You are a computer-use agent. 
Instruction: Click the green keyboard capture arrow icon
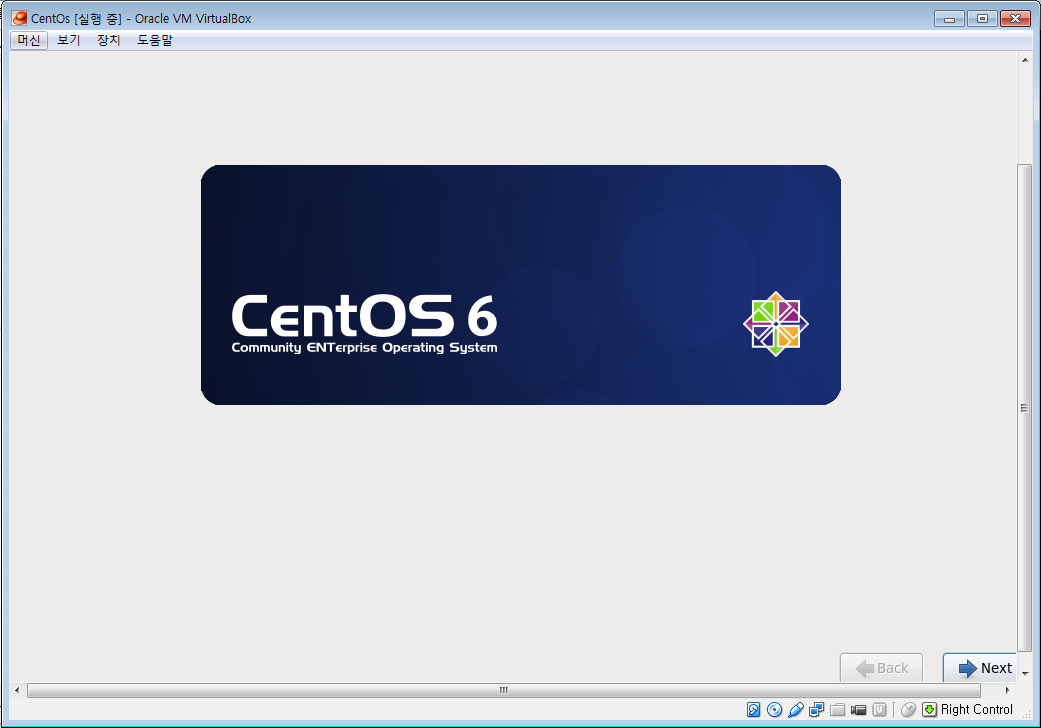point(929,709)
